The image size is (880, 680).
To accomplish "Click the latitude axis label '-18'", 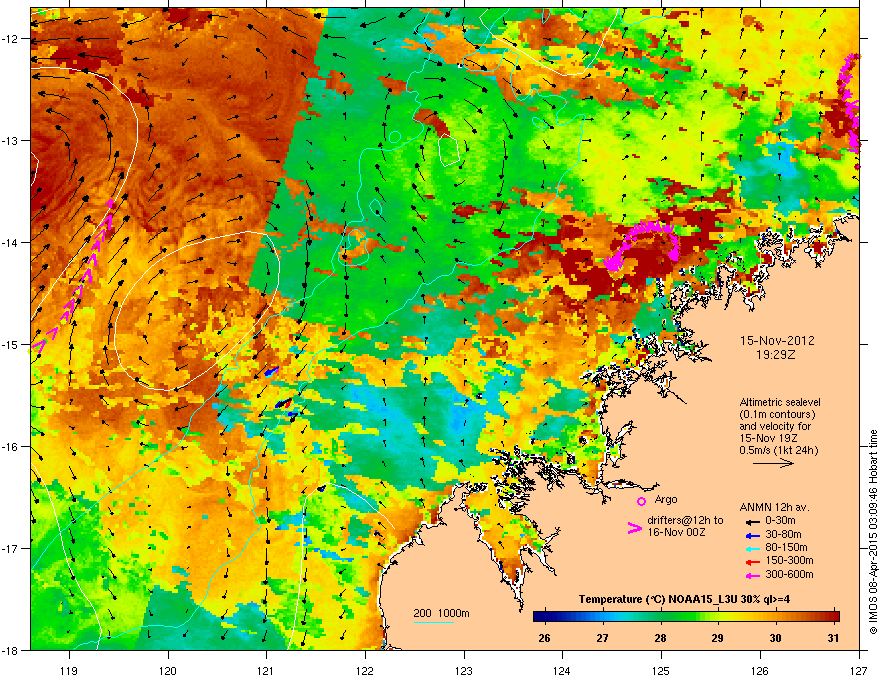I will 11,650.
